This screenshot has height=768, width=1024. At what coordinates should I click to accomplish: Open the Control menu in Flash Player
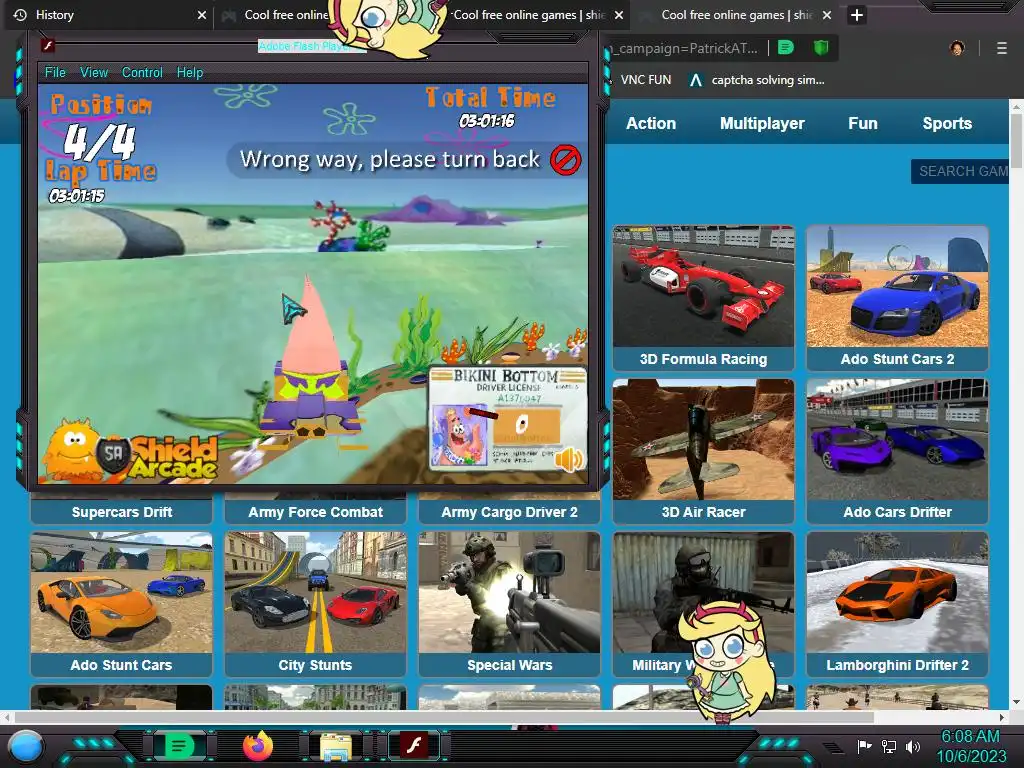tap(142, 72)
